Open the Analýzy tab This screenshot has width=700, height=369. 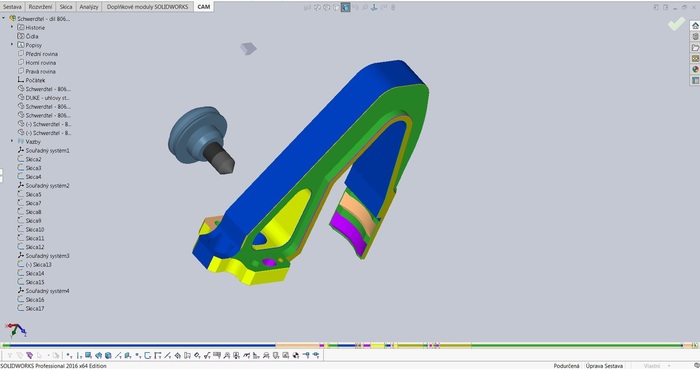(x=89, y=7)
